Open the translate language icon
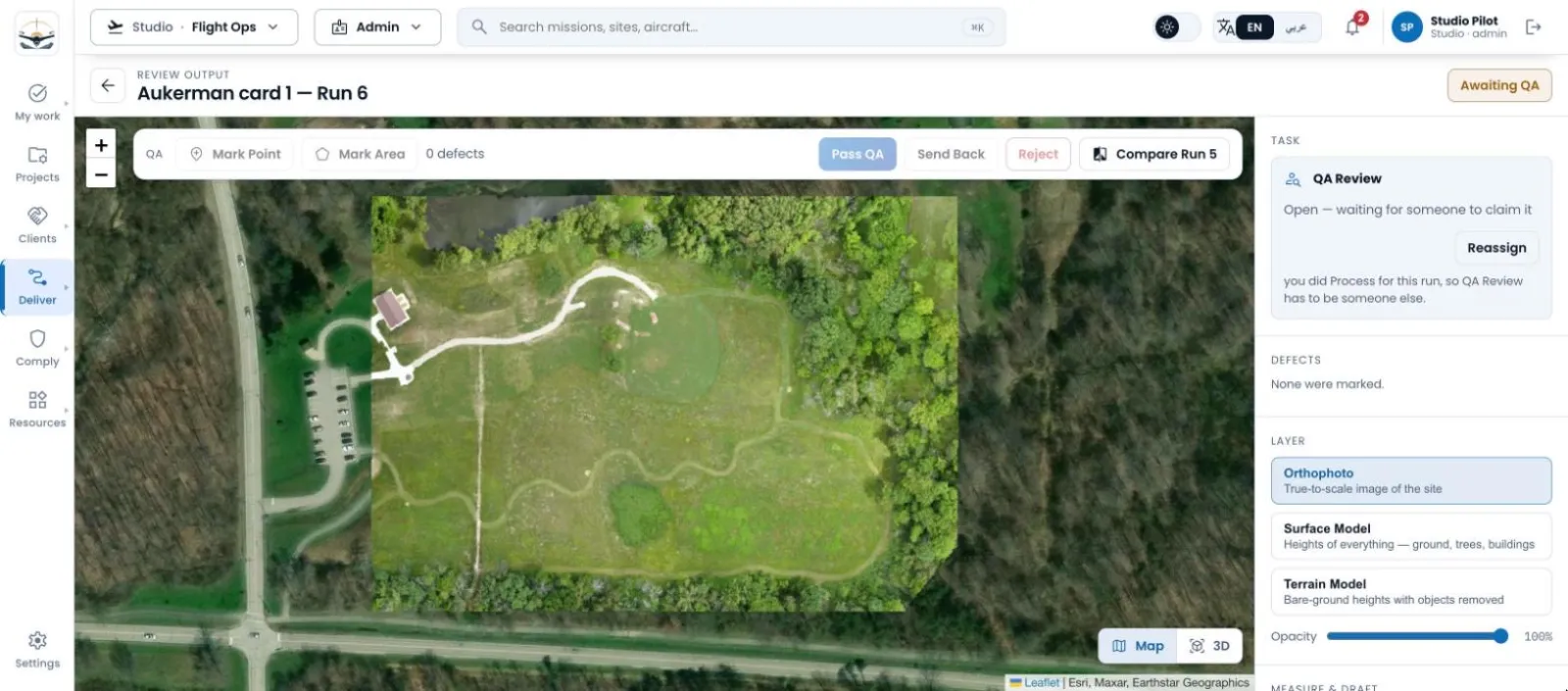 [x=1225, y=27]
